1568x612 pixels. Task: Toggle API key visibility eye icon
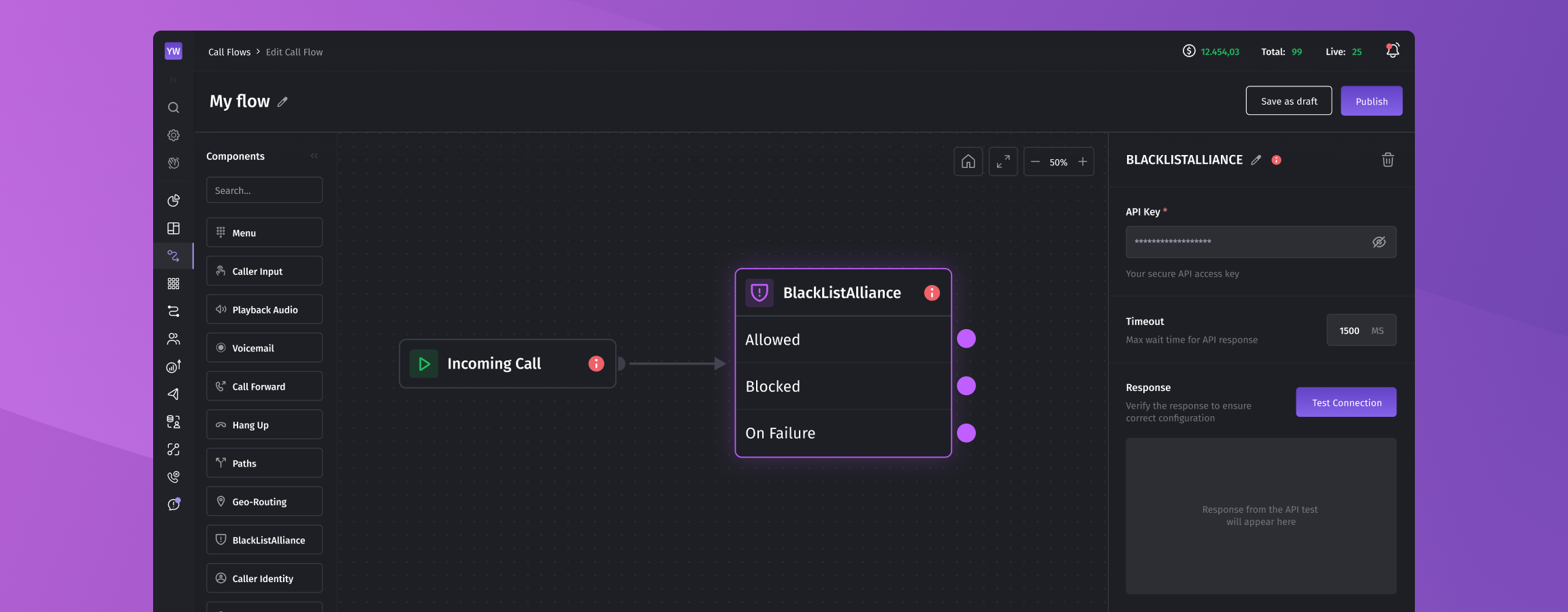click(1379, 242)
